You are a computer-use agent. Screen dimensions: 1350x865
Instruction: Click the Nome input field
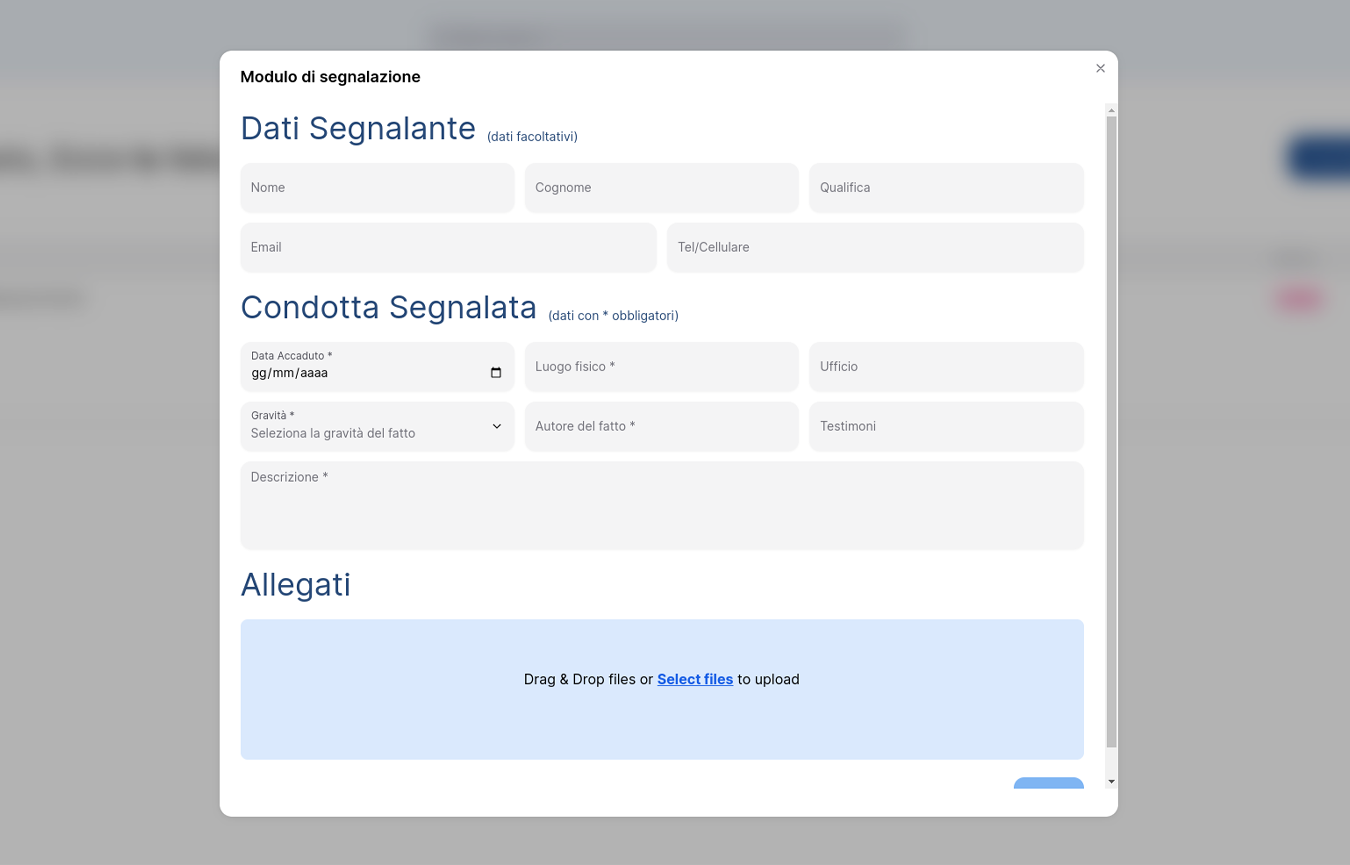377,188
